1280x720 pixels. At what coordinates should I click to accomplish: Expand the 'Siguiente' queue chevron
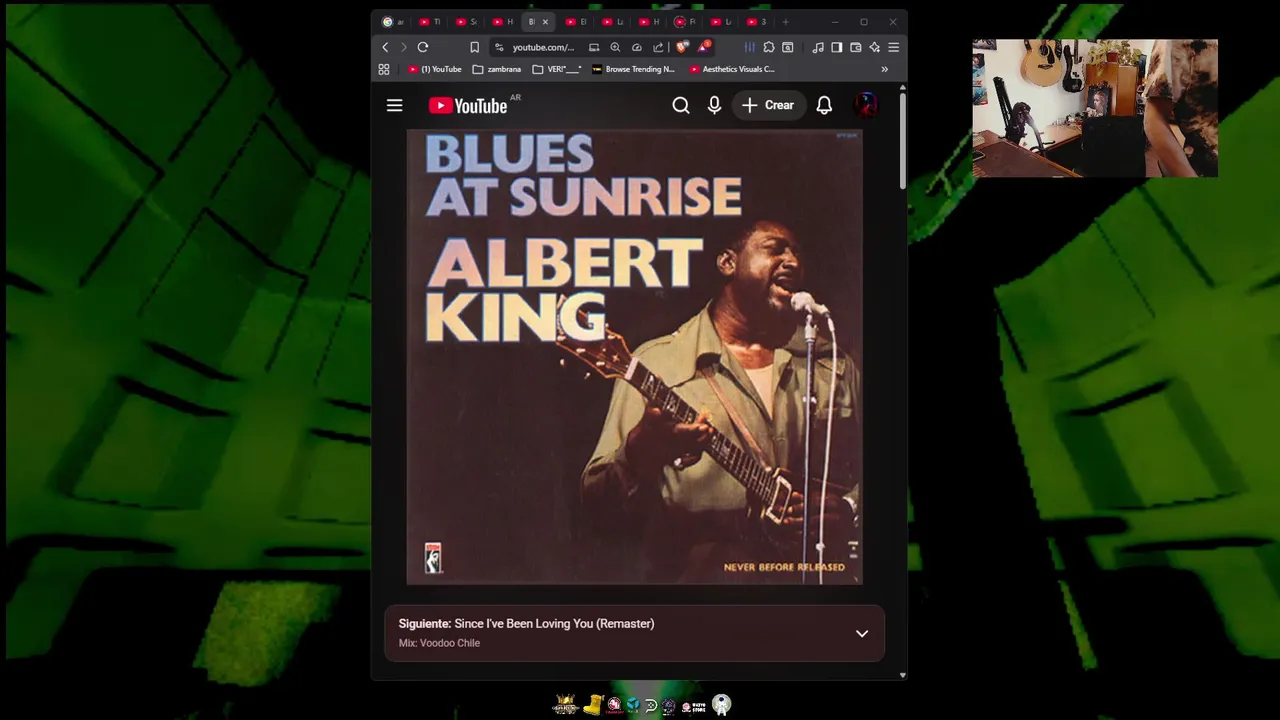pyautogui.click(x=862, y=633)
